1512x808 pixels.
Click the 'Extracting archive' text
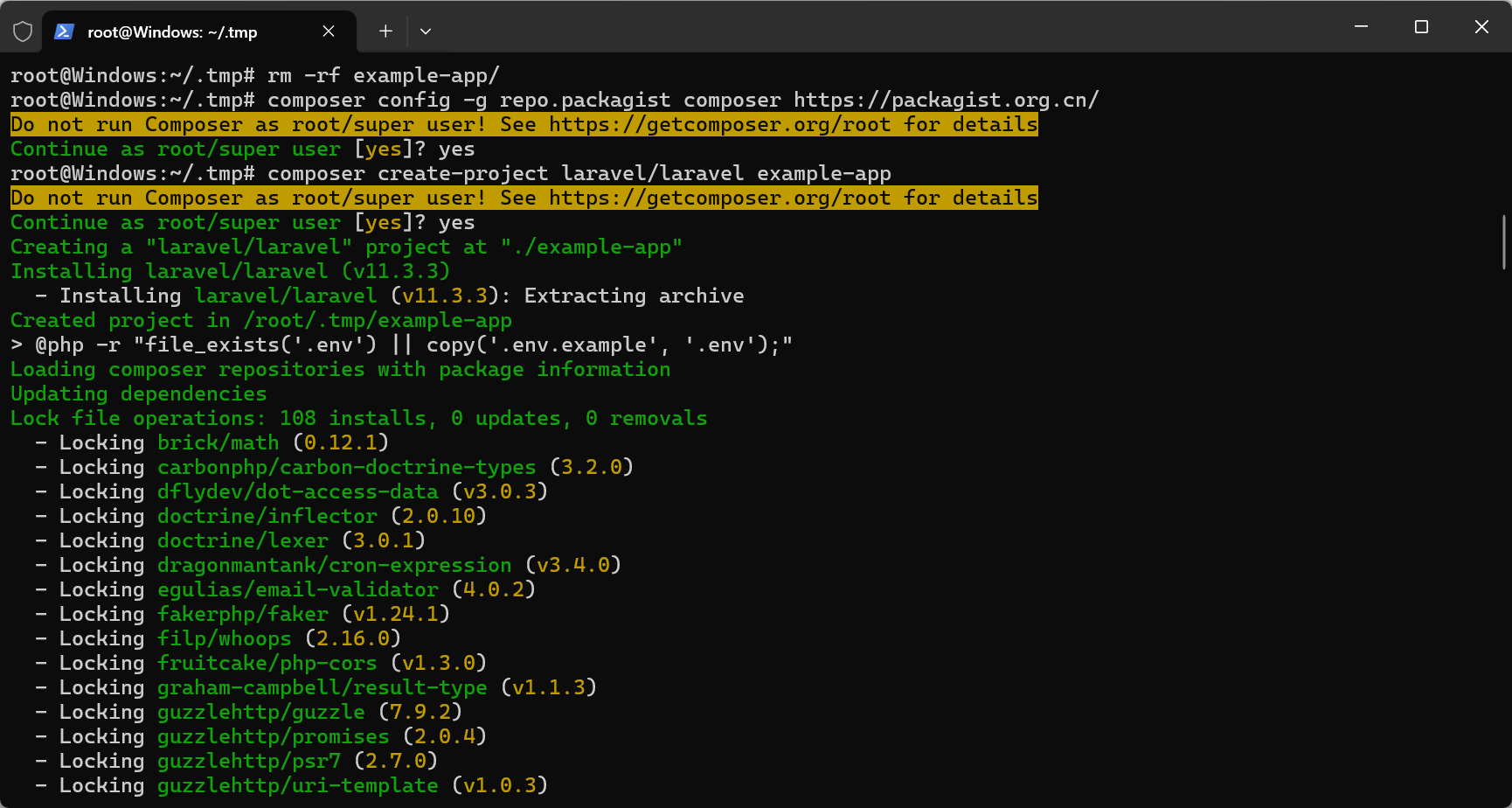click(635, 296)
